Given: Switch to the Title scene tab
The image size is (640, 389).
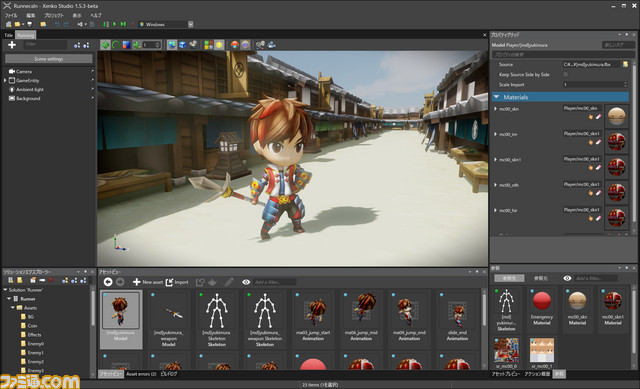Looking at the screenshot, I should tap(9, 35).
